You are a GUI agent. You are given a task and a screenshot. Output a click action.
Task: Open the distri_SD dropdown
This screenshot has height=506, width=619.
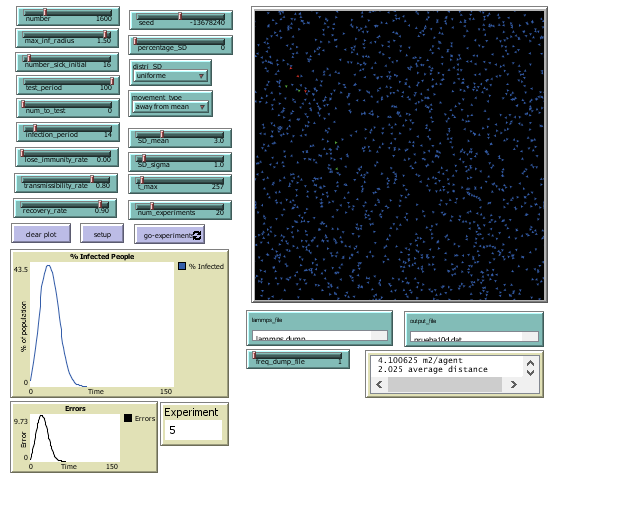point(170,76)
